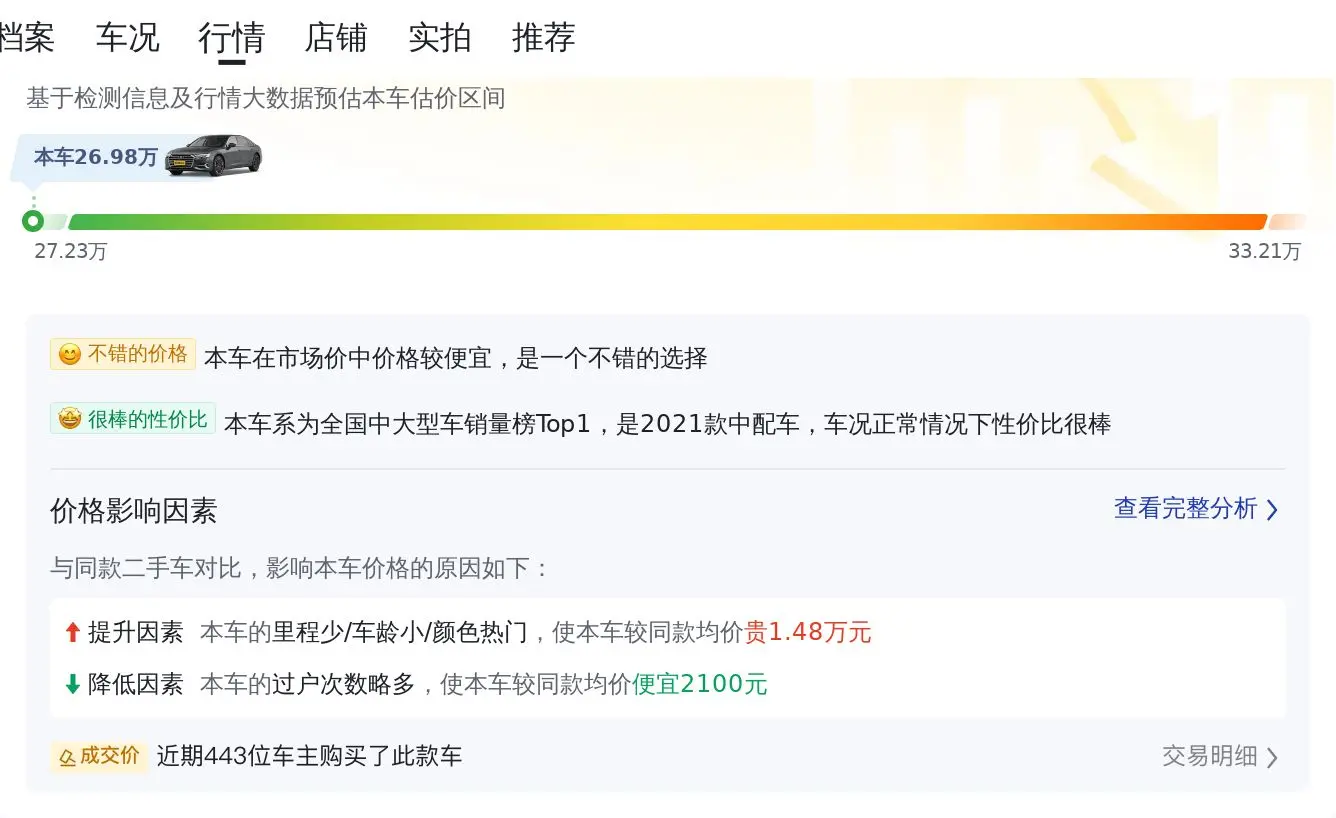Click the smiley icon in 不错的价格 badge
The width and height of the screenshot is (1336, 818).
click(x=69, y=355)
